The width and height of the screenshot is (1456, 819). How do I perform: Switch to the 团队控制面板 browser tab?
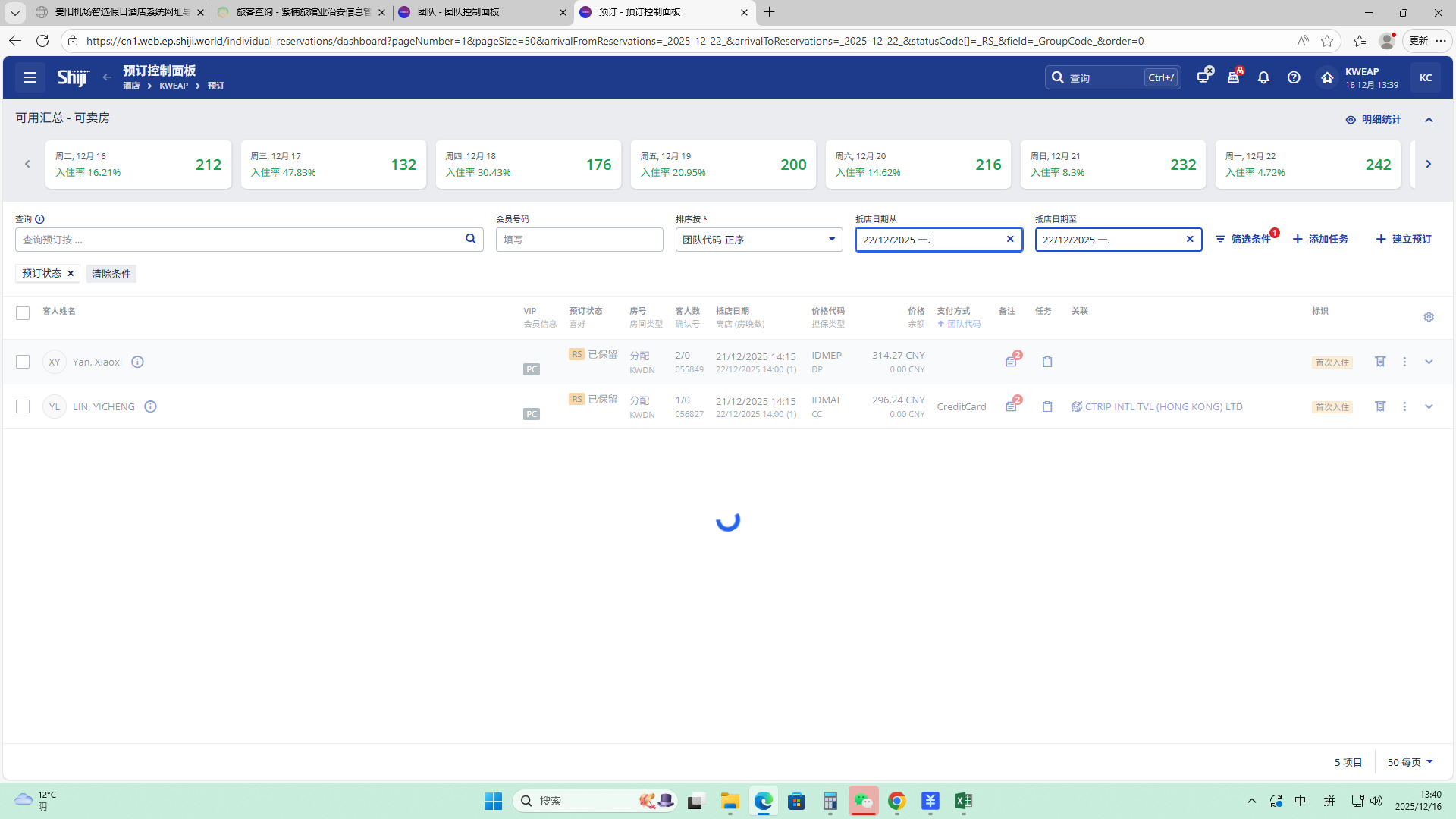(470, 12)
